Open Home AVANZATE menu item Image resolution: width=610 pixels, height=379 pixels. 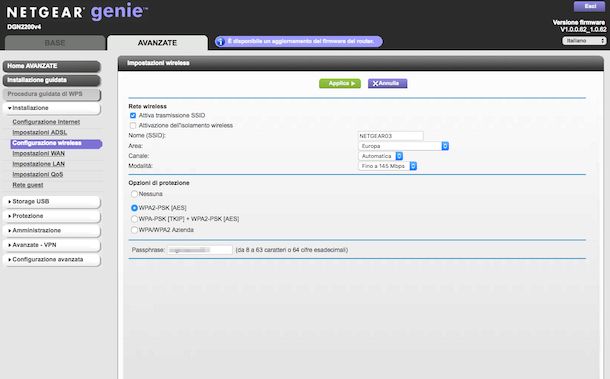pos(51,66)
